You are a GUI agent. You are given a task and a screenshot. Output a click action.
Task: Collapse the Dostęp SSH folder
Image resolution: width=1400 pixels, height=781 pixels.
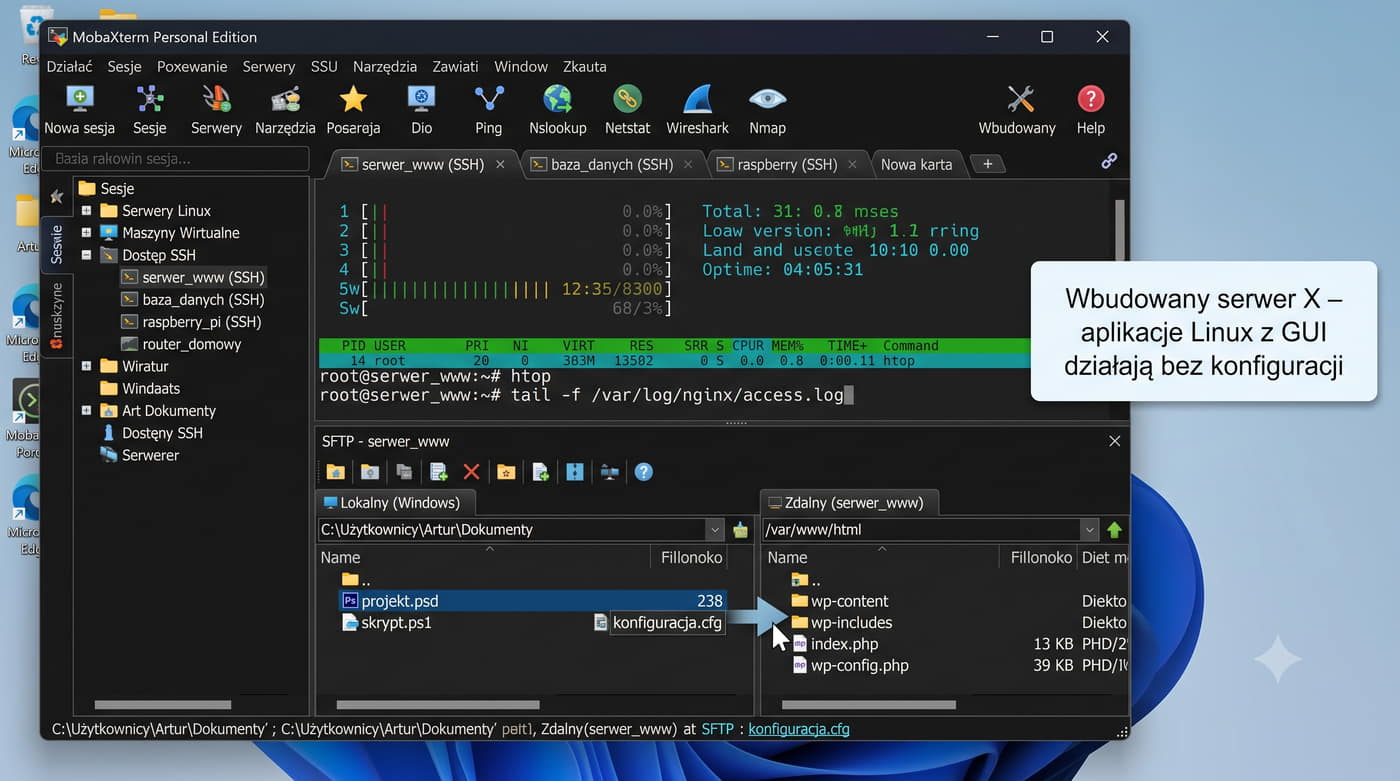coord(86,255)
